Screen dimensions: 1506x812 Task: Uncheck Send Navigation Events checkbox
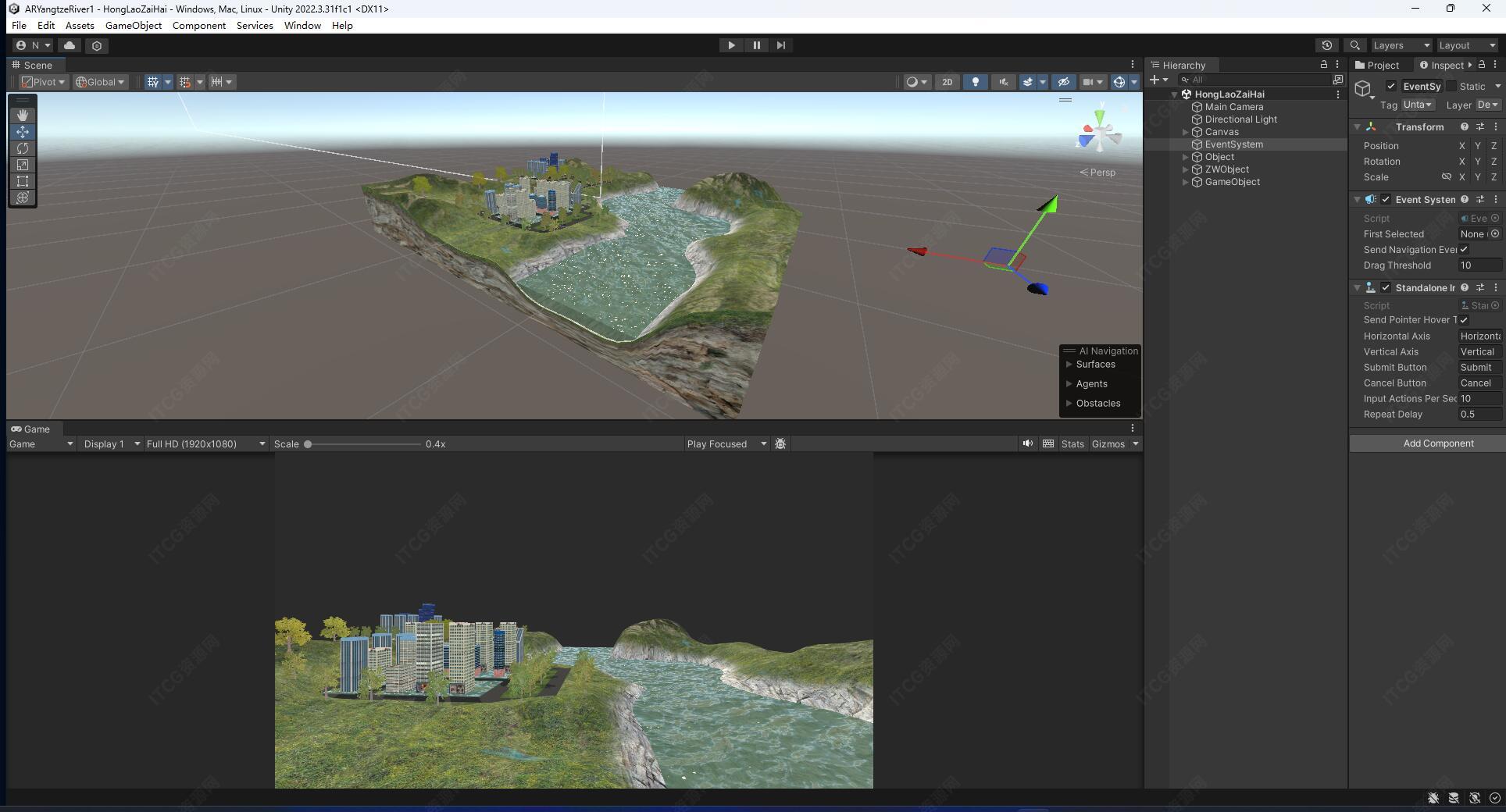click(1464, 250)
